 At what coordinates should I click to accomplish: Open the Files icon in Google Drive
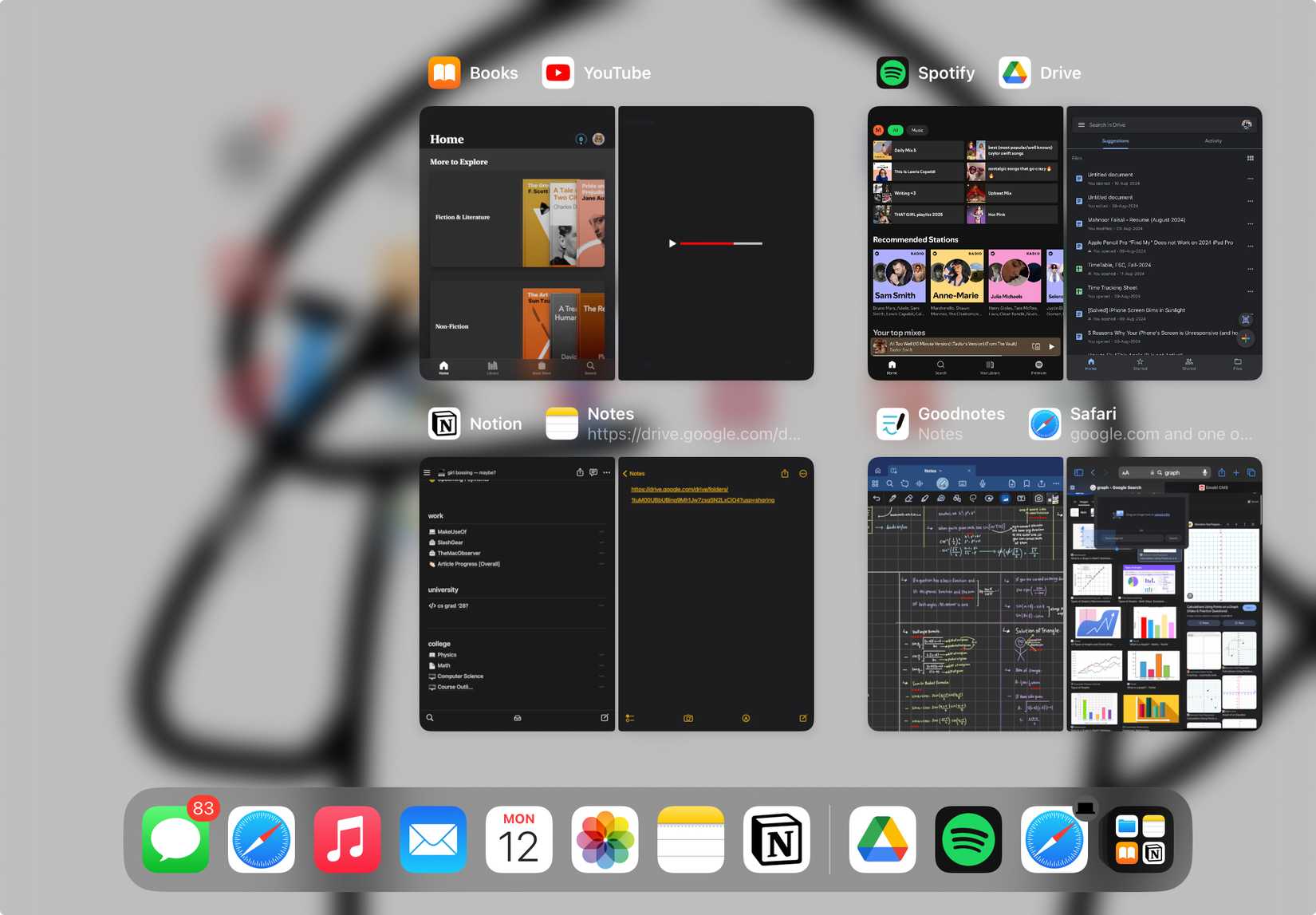tap(1237, 366)
